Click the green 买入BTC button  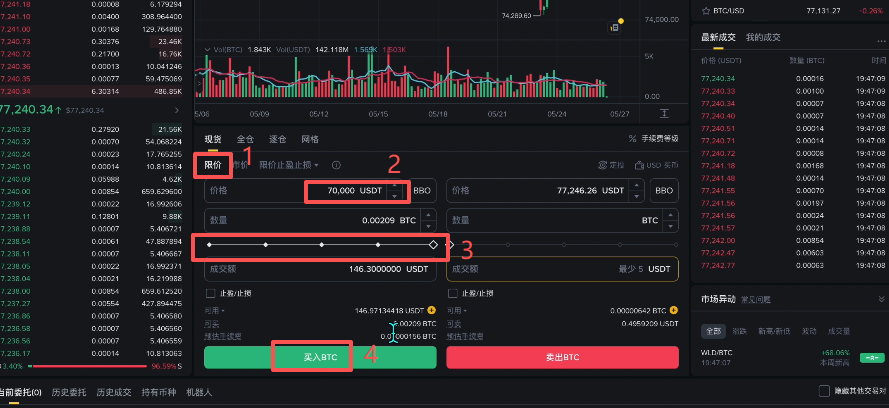click(320, 358)
